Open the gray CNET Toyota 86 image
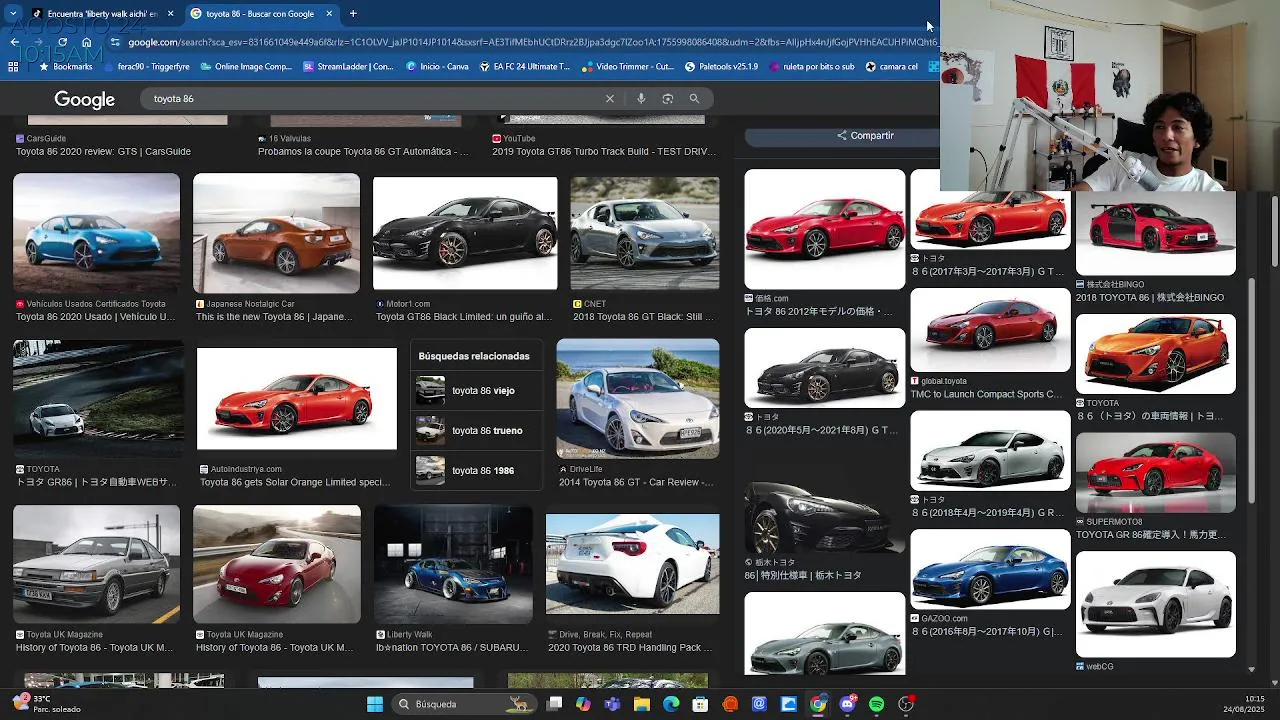The height and width of the screenshot is (720, 1280). 645,233
